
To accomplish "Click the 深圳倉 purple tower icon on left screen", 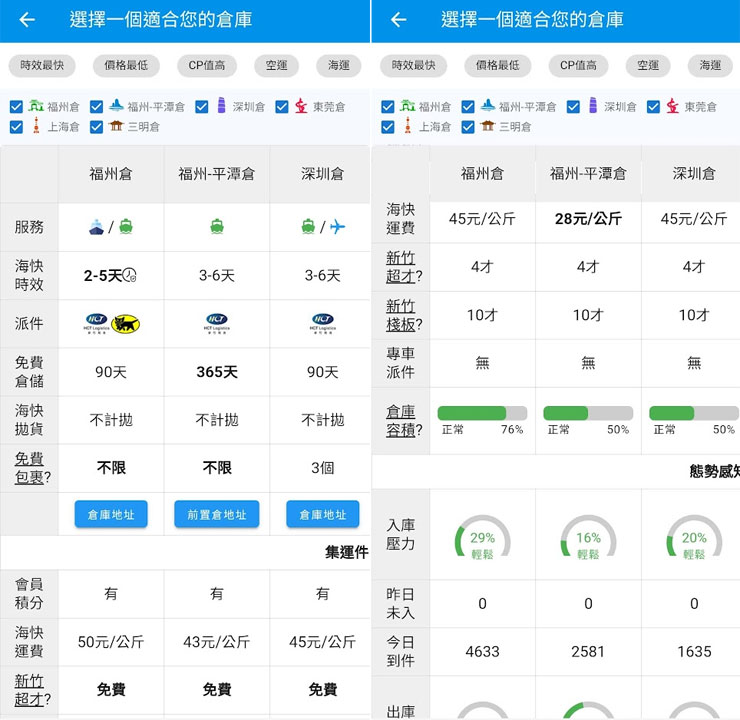I will tap(221, 105).
